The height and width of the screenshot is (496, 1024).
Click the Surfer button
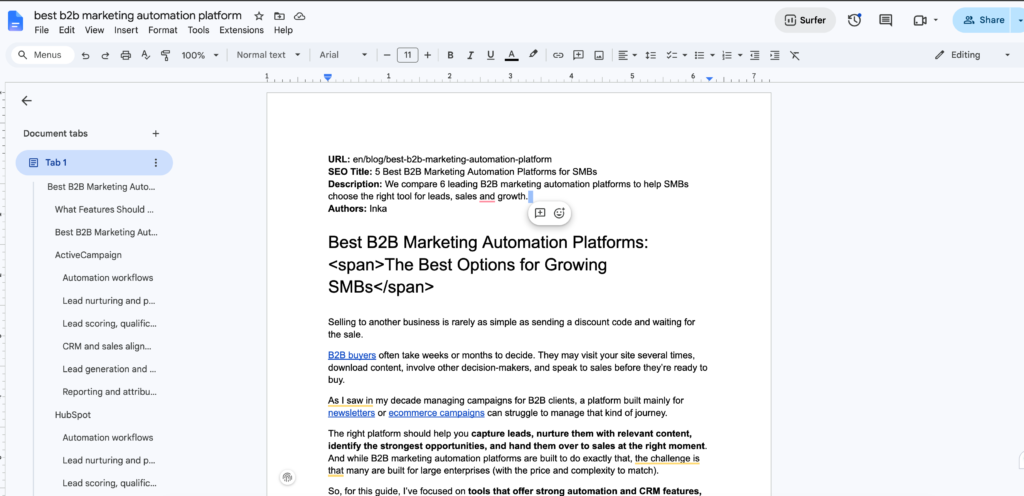coord(805,20)
